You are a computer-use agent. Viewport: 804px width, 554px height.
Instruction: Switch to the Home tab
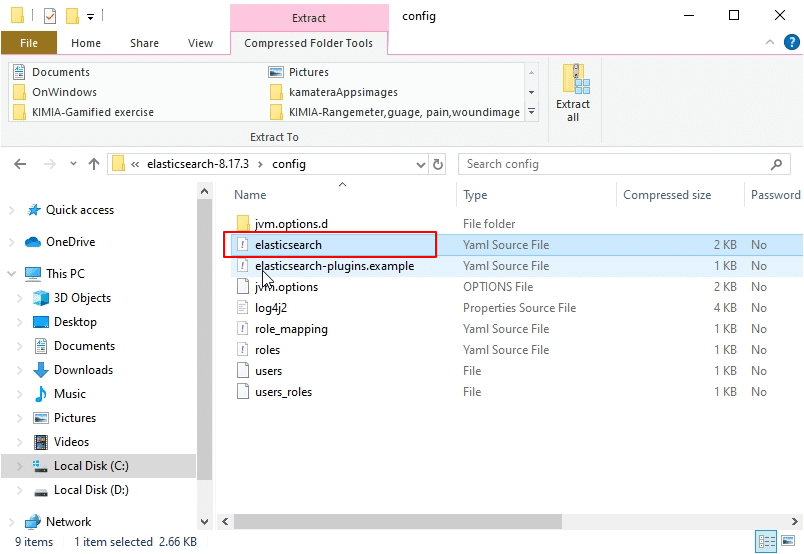coord(86,43)
